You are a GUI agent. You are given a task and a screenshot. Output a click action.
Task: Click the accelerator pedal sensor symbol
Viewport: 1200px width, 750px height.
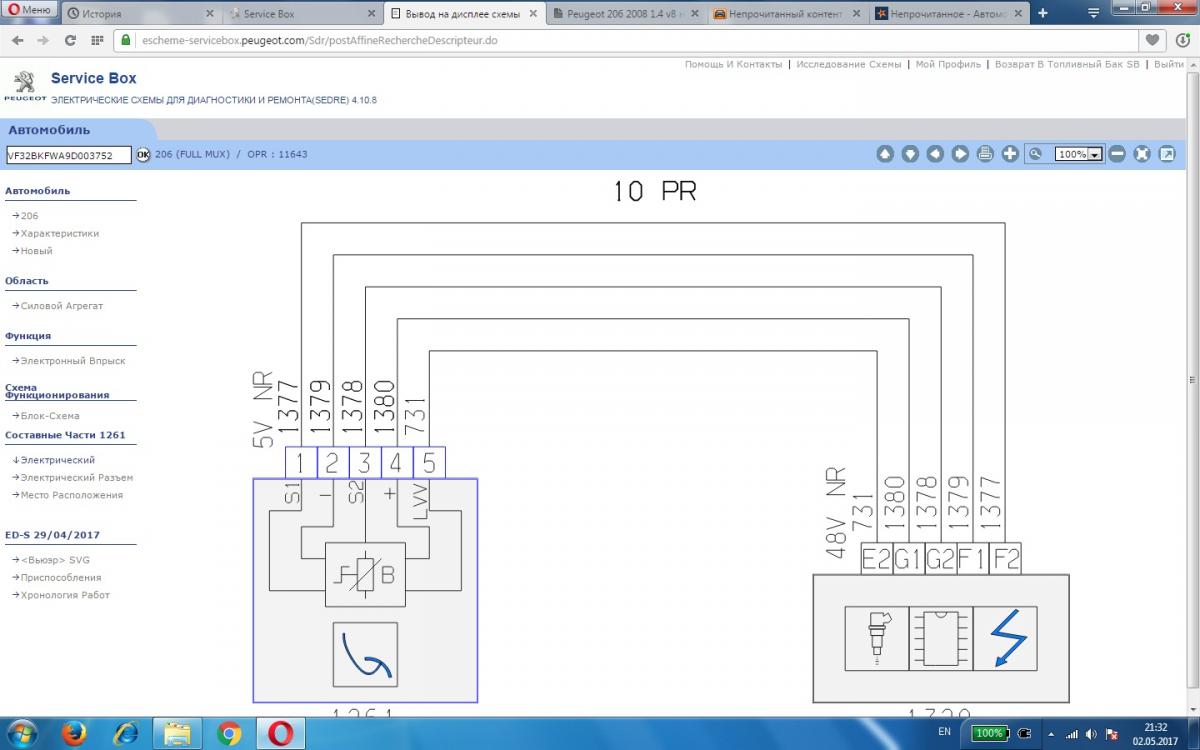(x=364, y=654)
